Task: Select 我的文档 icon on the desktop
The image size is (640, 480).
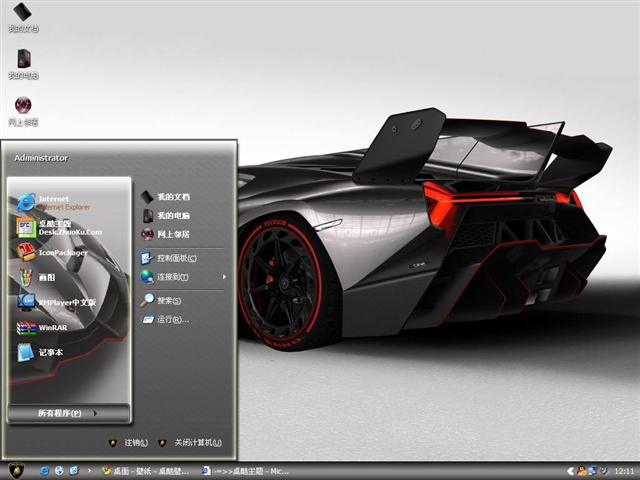Action: point(23,17)
